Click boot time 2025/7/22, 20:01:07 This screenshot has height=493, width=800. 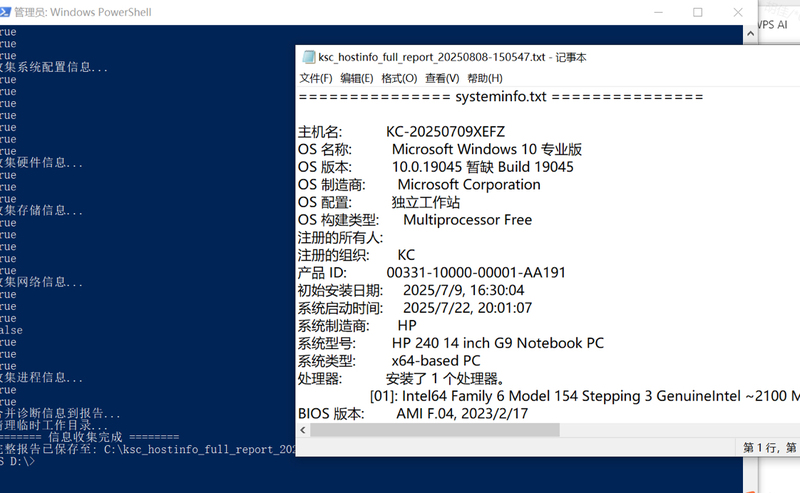tap(467, 308)
